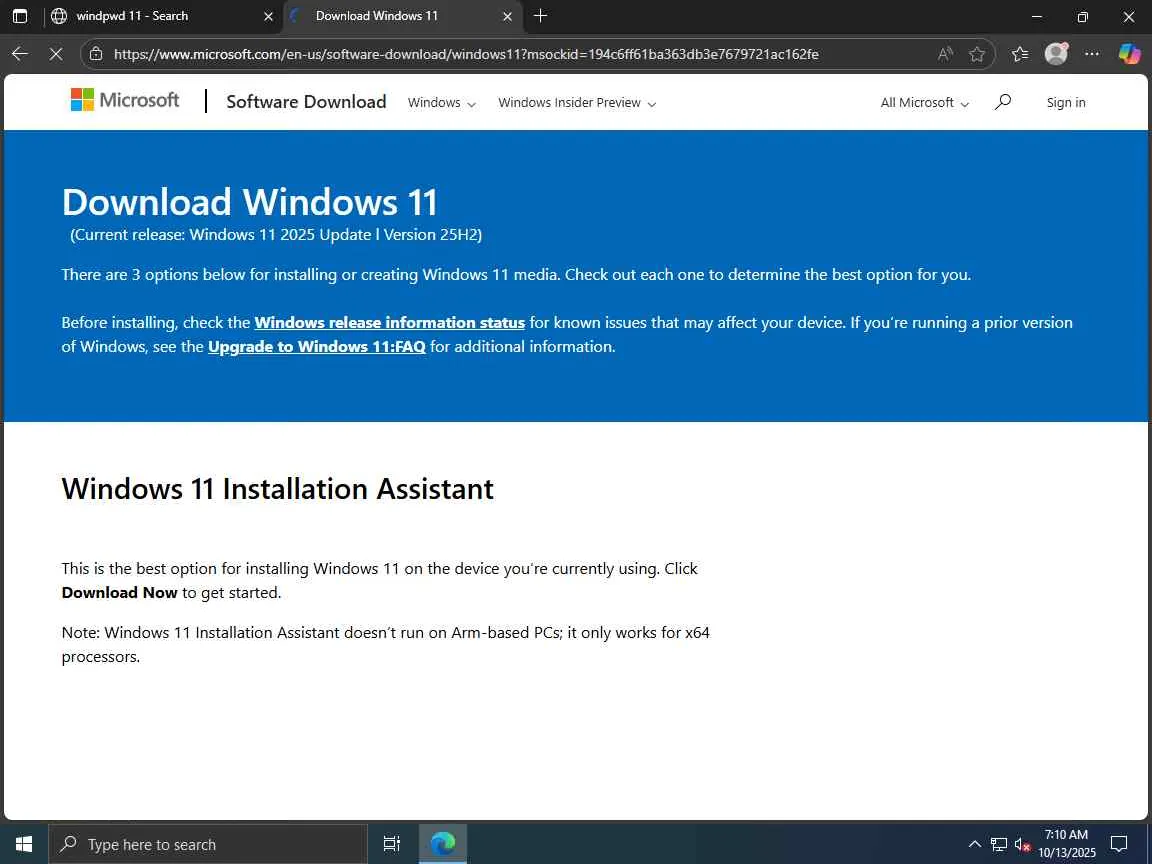The width and height of the screenshot is (1152, 864).
Task: Go back using the back arrow
Action: click(20, 54)
